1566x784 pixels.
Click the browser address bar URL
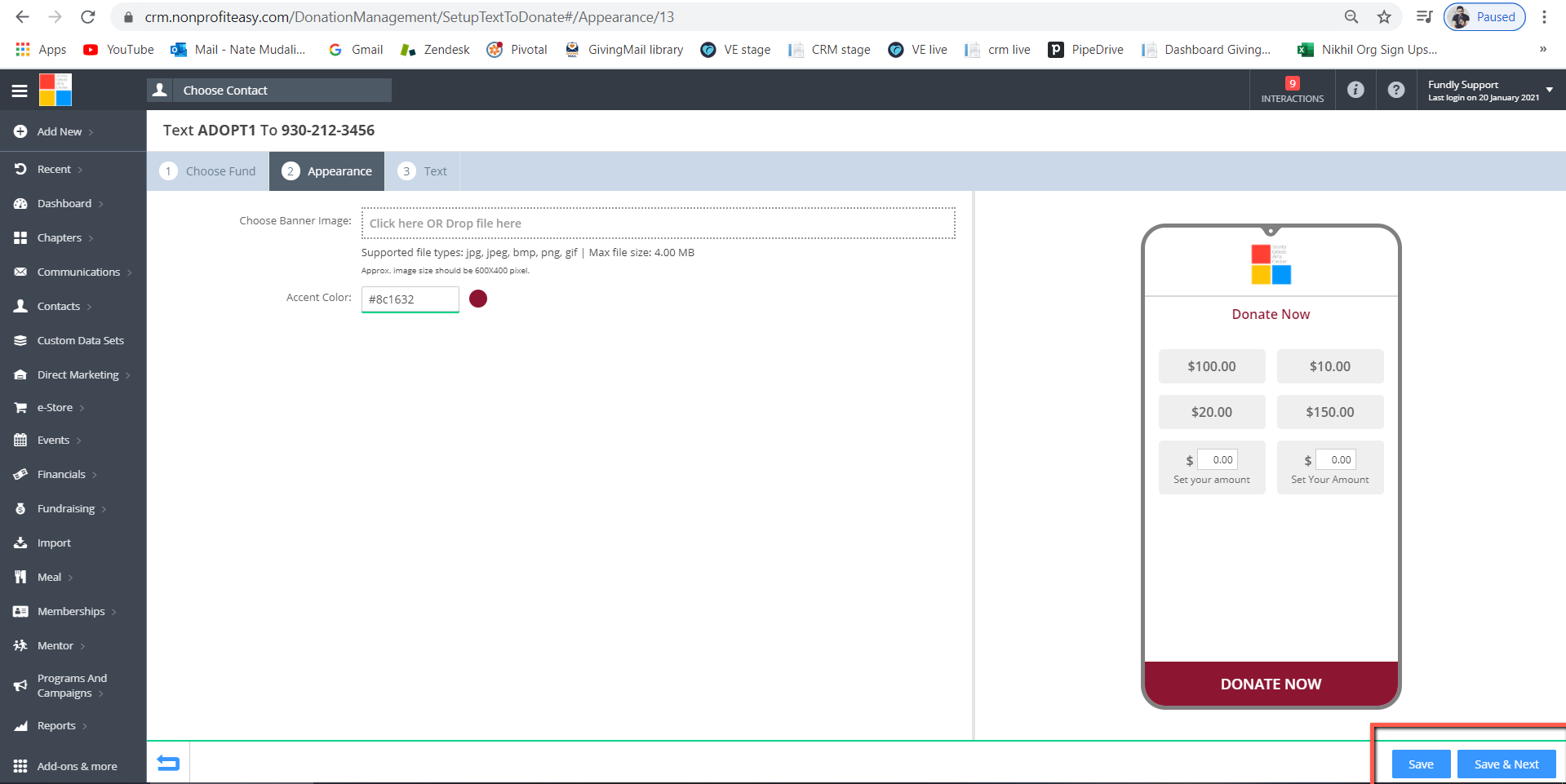click(x=410, y=17)
